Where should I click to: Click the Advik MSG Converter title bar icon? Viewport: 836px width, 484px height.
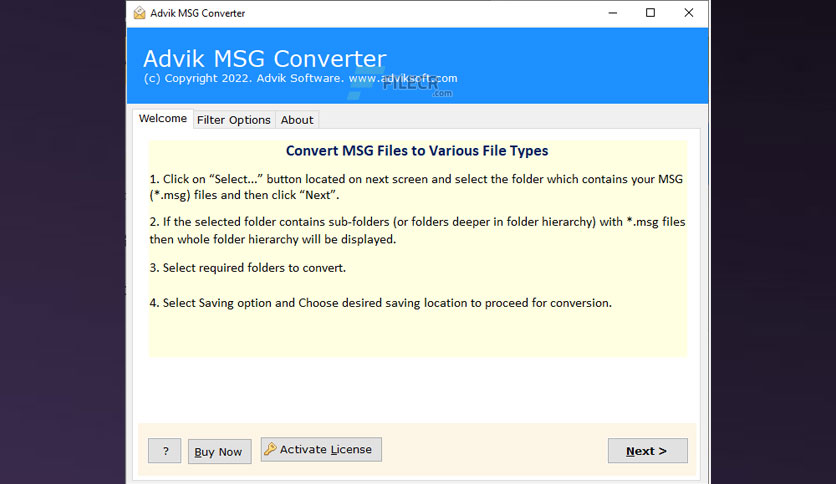coord(139,13)
